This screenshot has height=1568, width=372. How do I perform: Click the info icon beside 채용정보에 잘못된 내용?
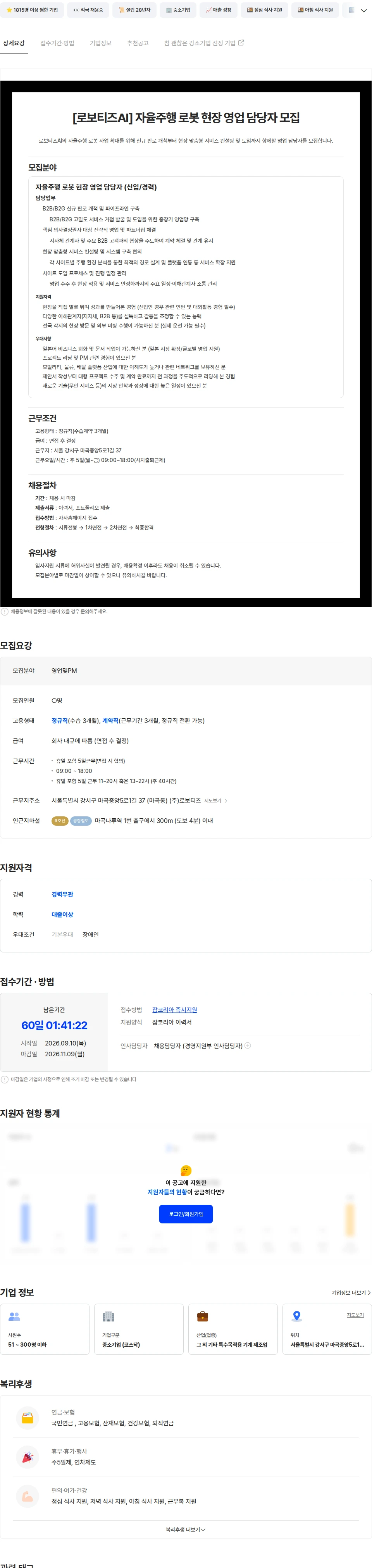(x=5, y=612)
